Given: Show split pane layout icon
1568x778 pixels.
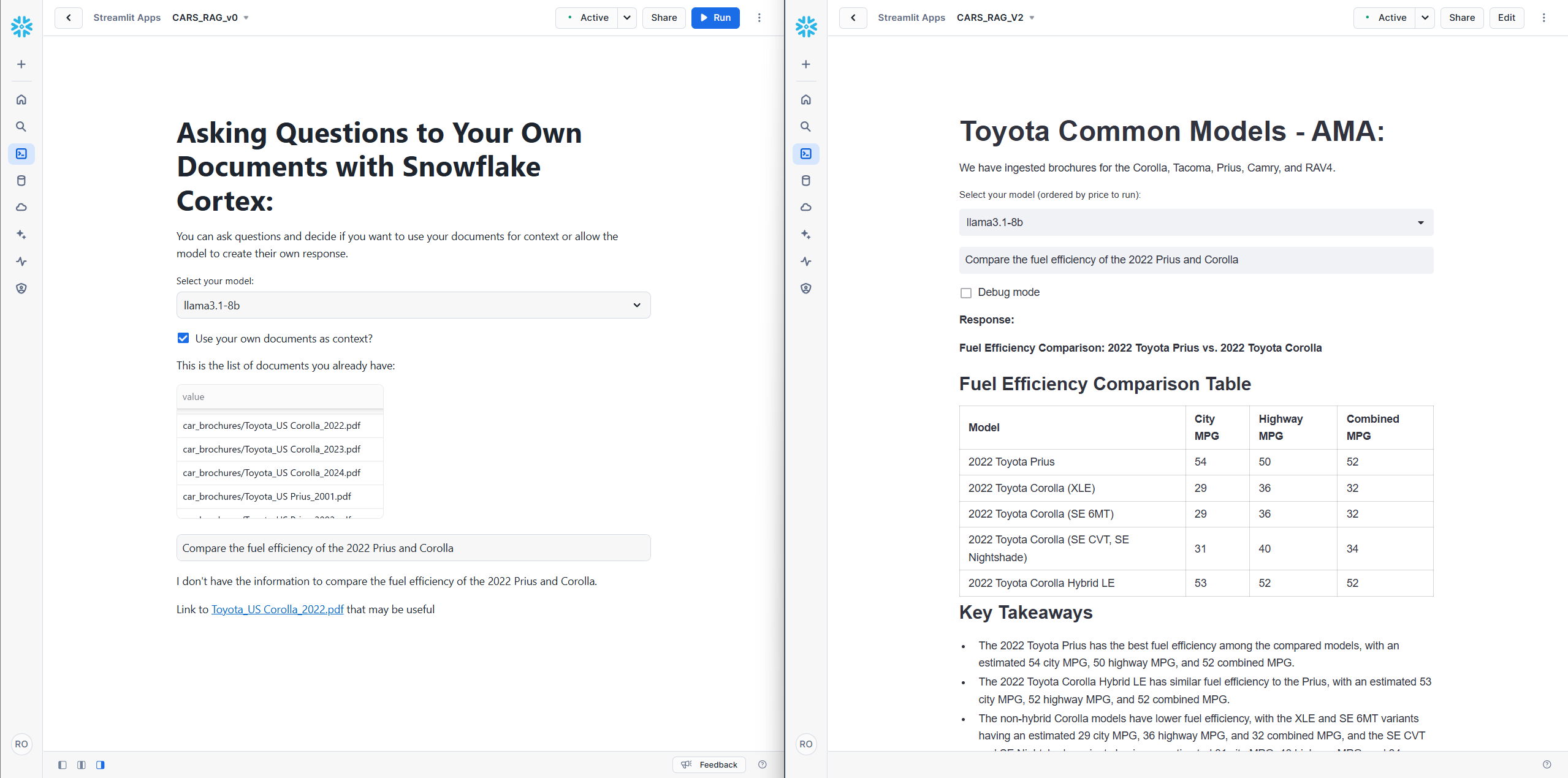Looking at the screenshot, I should (82, 765).
